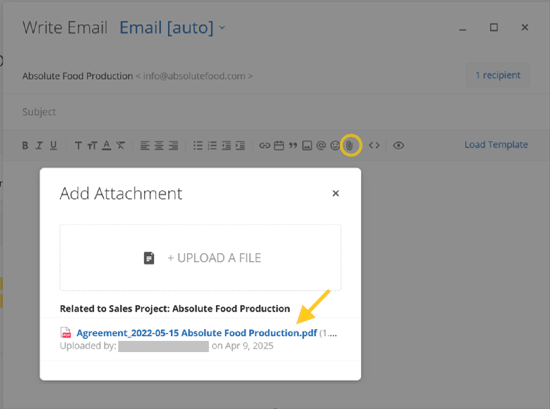
Task: Open the 1 recipient list
Action: coord(498,75)
